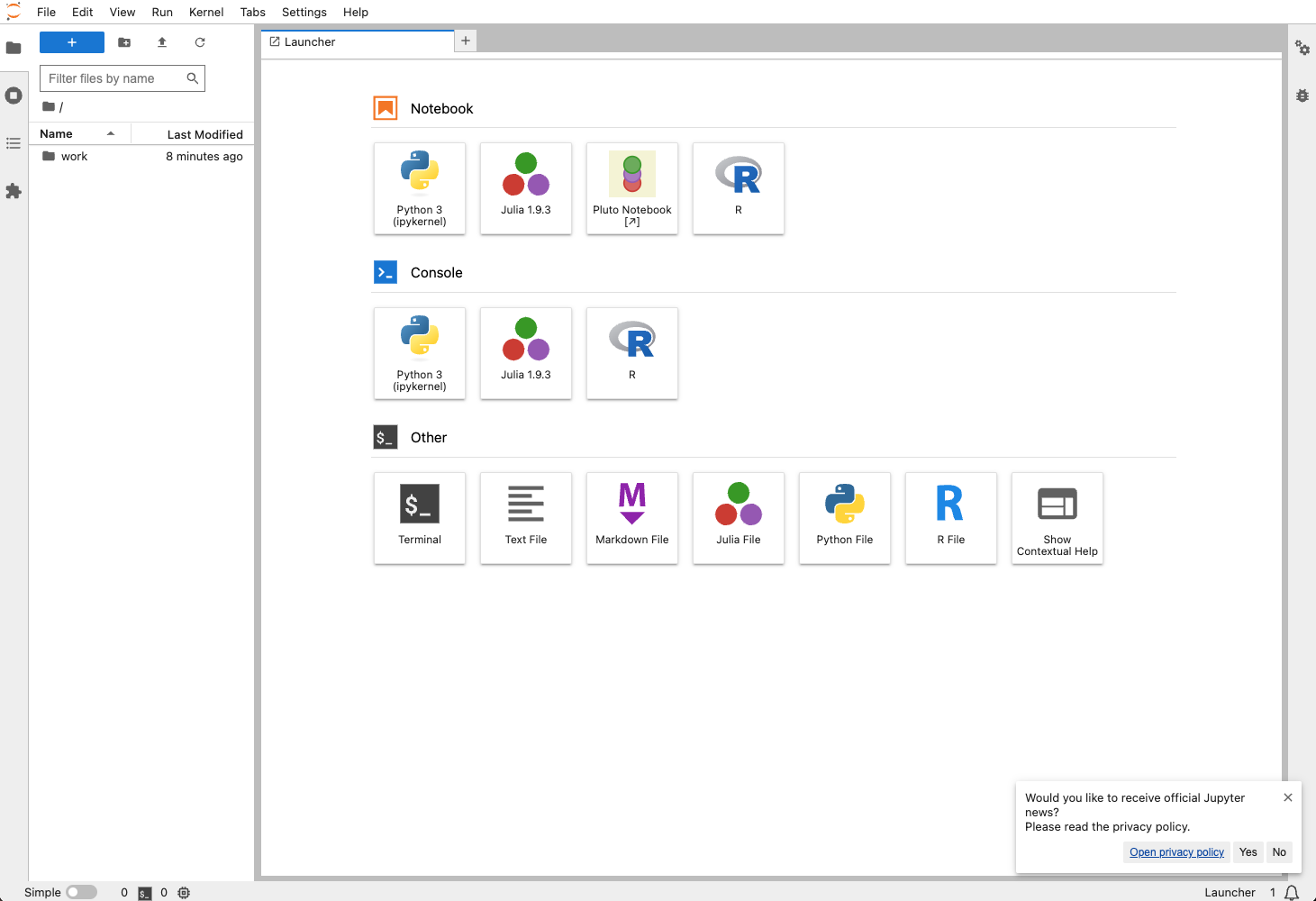This screenshot has height=901, width=1316.
Task: Open privacy policy link
Action: [1176, 852]
